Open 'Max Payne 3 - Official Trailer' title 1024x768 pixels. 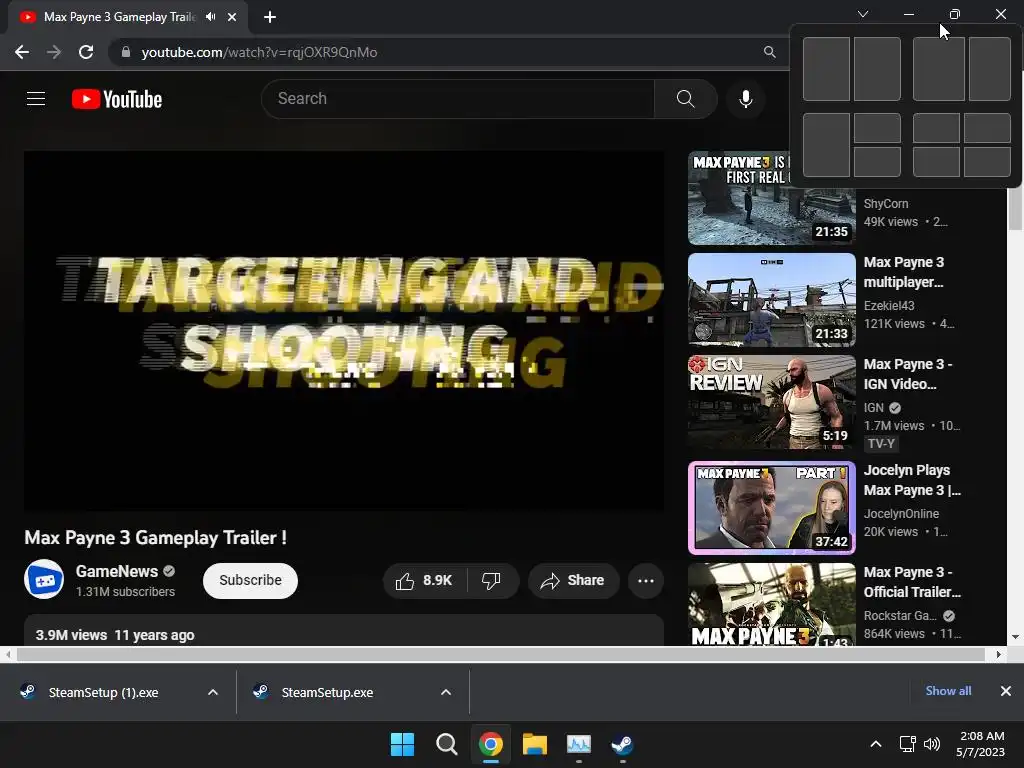coord(912,582)
